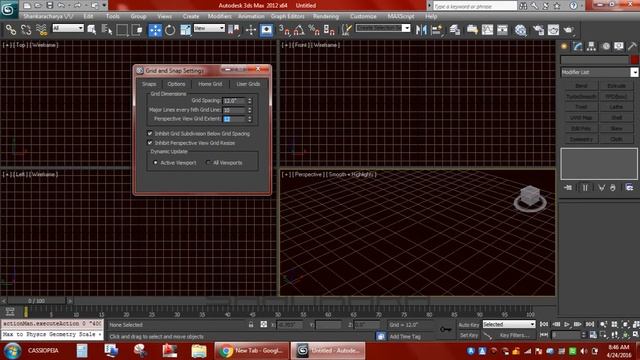This screenshot has width=640, height=360.
Task: Click Grid Spacing spinner arrows
Action: [250, 100]
